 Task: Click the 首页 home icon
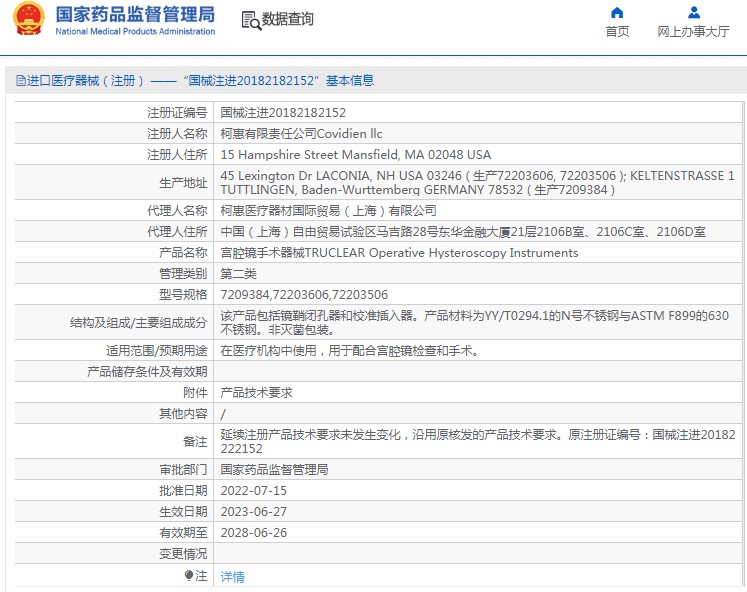[x=617, y=12]
